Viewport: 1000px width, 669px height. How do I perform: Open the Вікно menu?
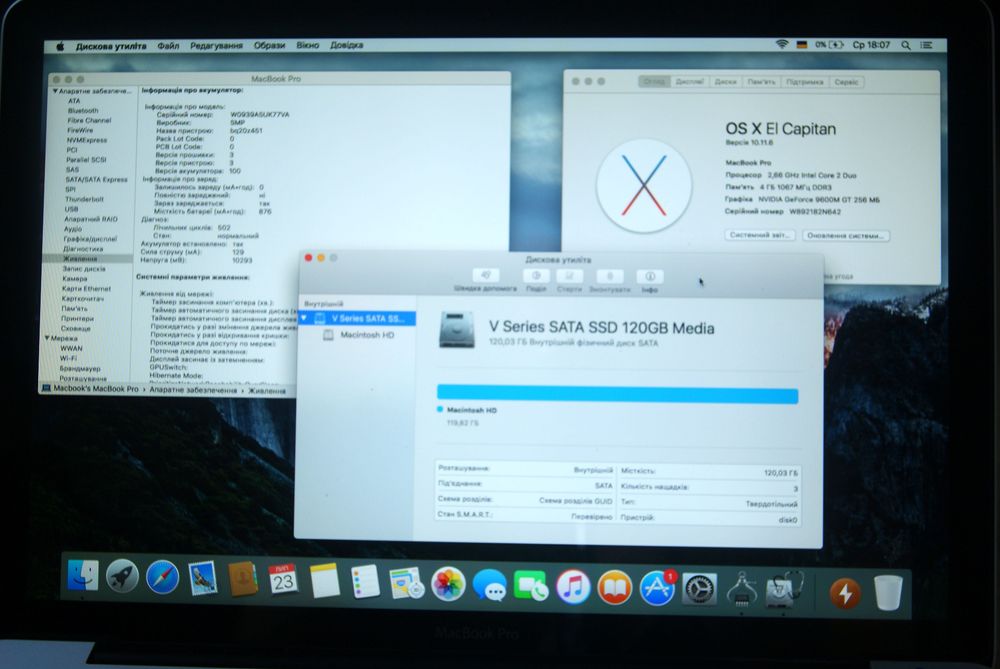(307, 45)
